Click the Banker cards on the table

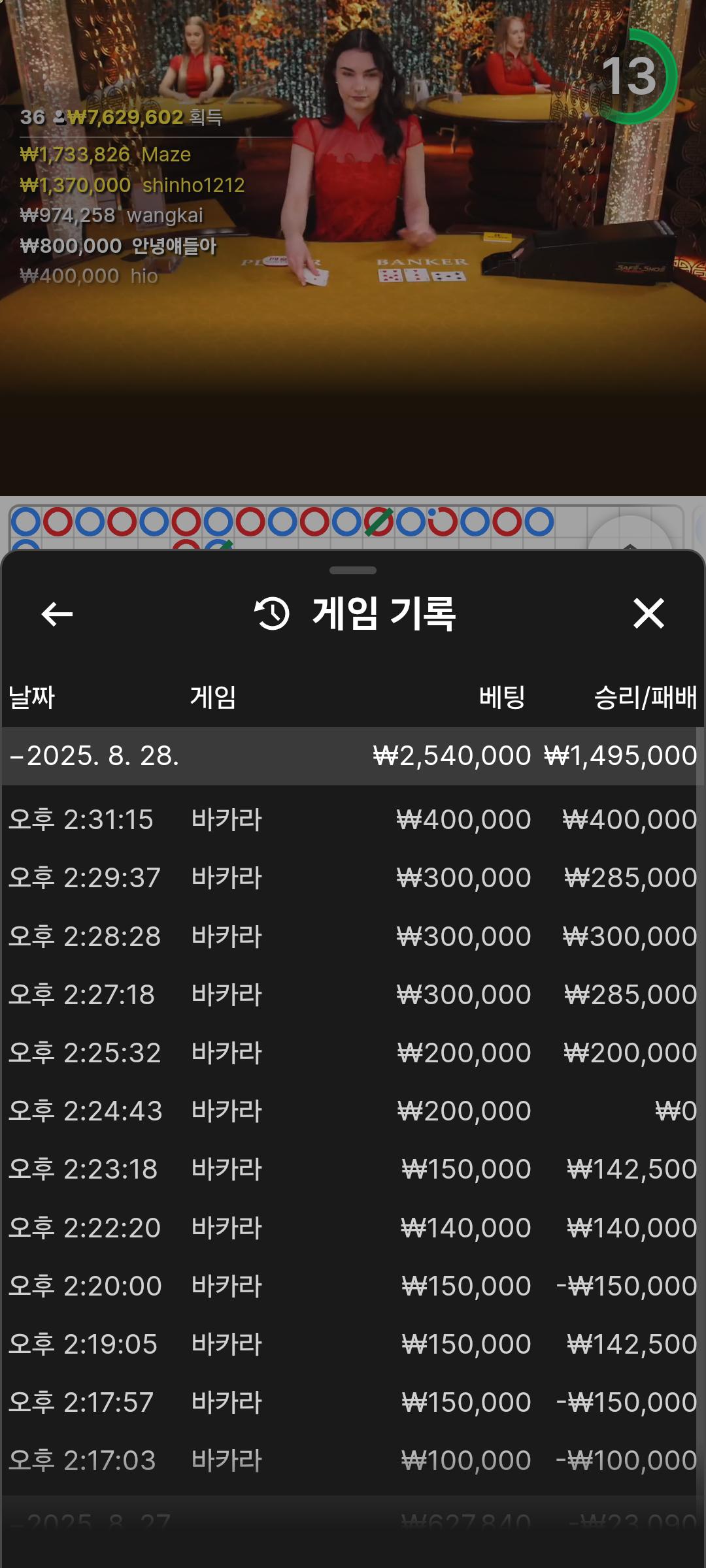click(x=422, y=274)
